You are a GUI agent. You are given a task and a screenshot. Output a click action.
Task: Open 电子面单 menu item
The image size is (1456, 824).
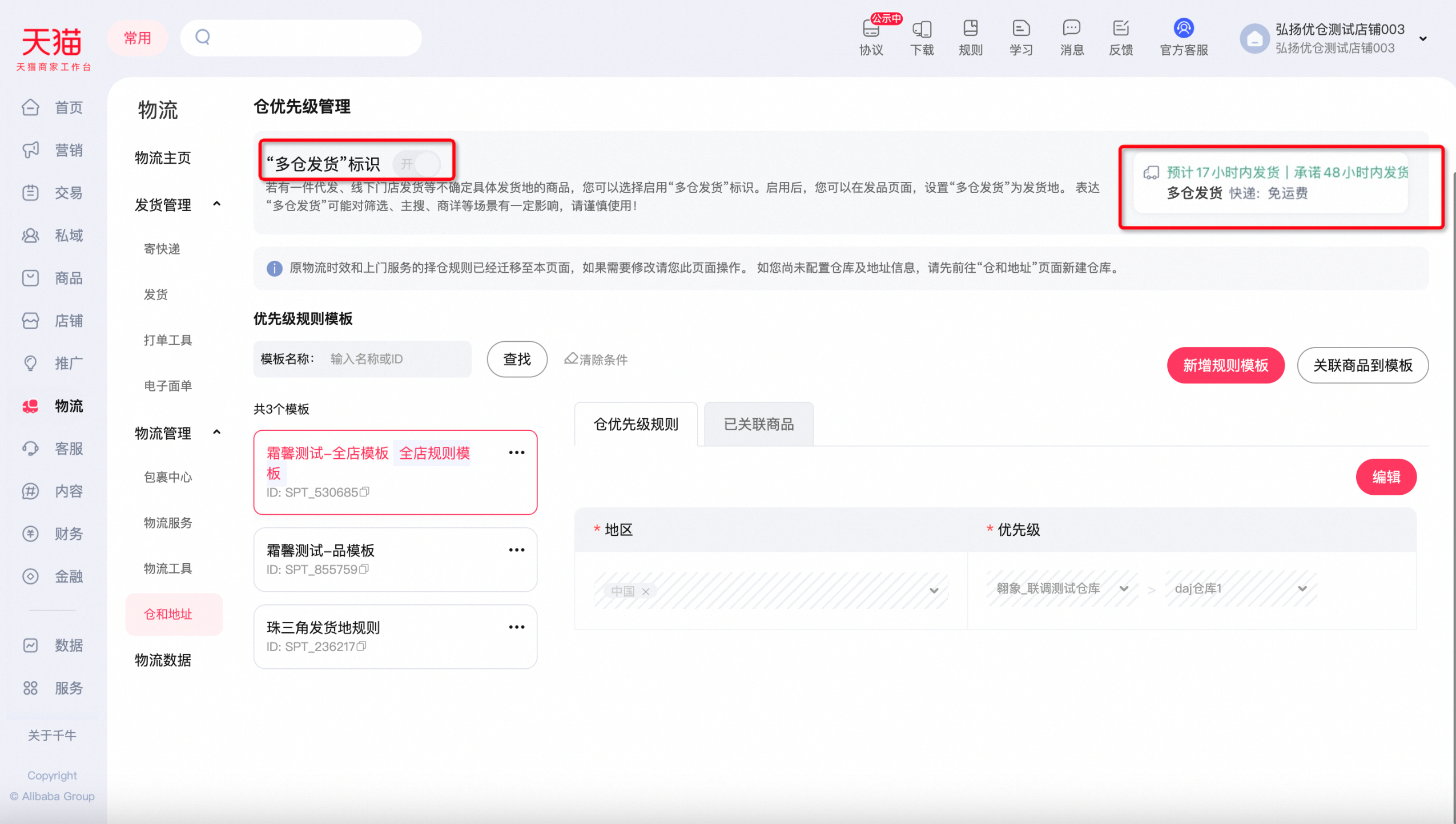coord(168,386)
